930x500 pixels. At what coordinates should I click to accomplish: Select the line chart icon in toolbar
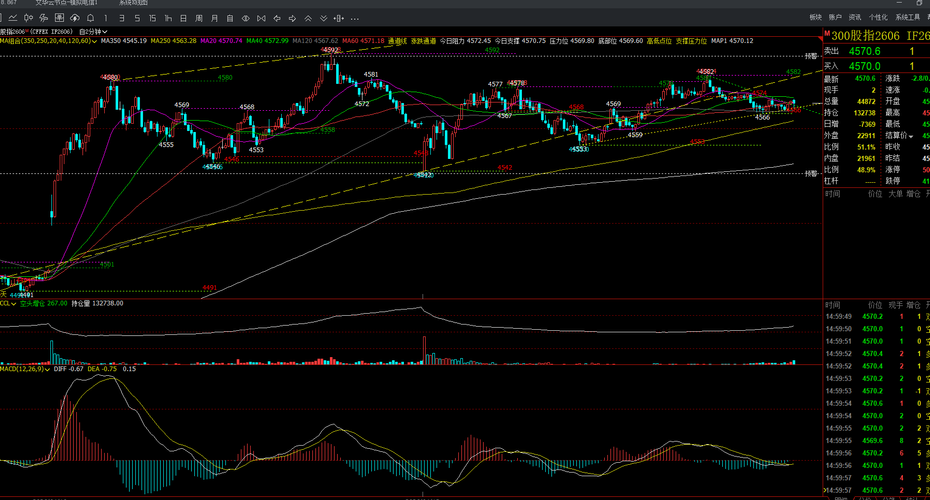pos(12,18)
